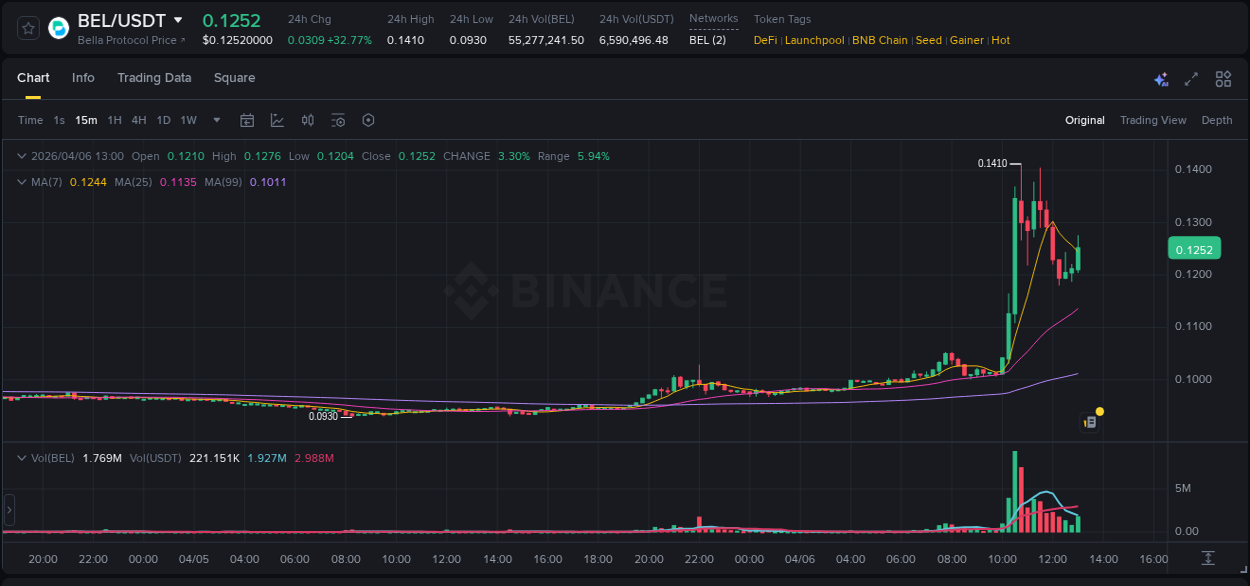Click the MA(25) indicator label
This screenshot has width=1250, height=586.
[x=133, y=182]
